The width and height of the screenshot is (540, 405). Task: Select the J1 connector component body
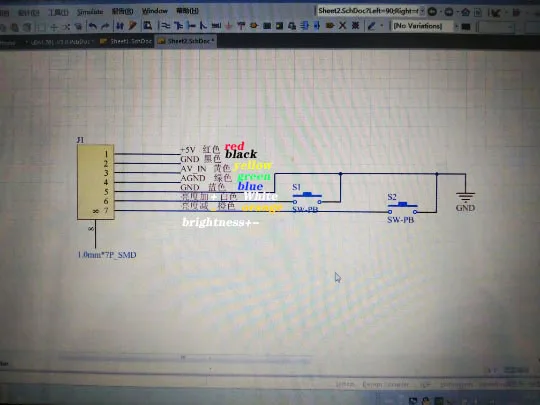pos(95,182)
